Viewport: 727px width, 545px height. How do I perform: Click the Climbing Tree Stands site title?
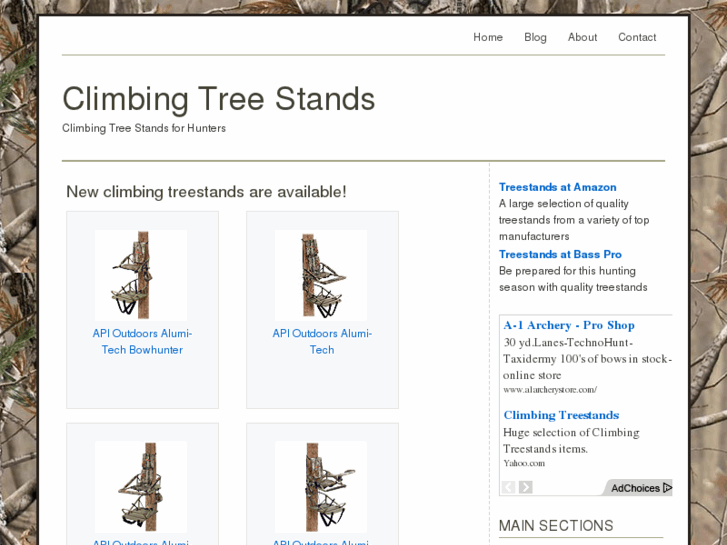click(x=218, y=99)
